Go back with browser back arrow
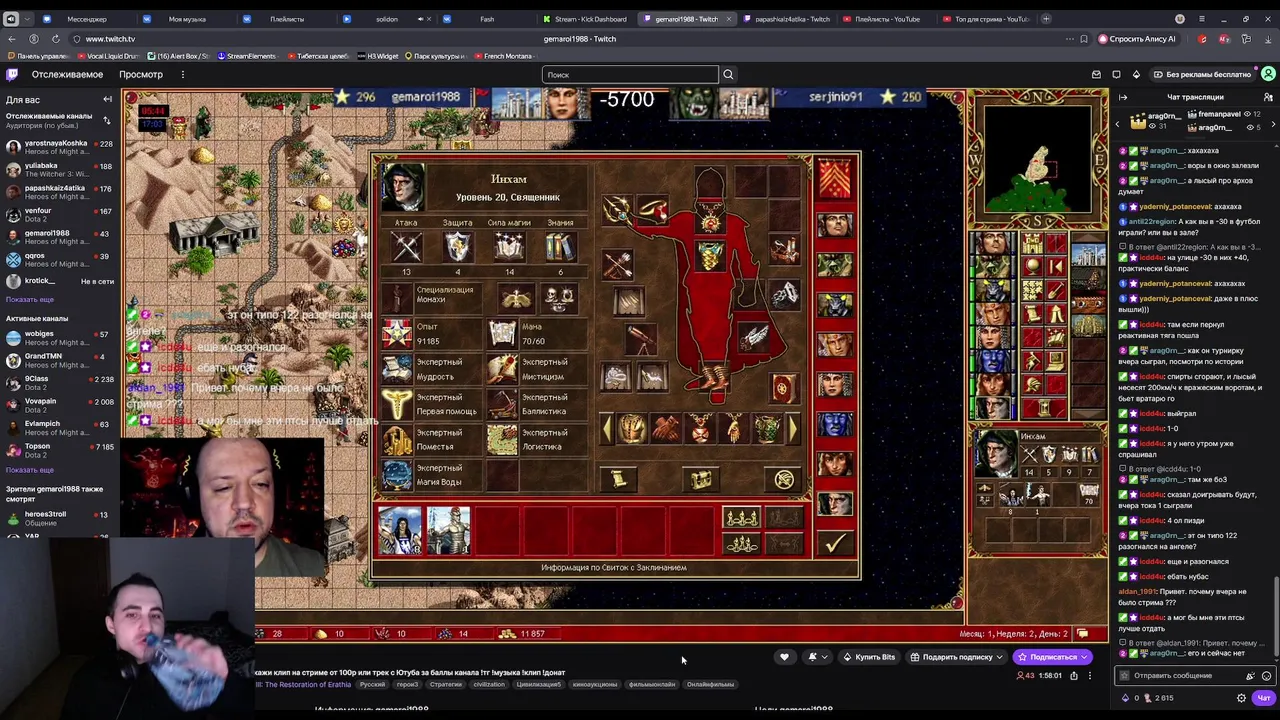The height and width of the screenshot is (720, 1280). pyautogui.click(x=11, y=39)
